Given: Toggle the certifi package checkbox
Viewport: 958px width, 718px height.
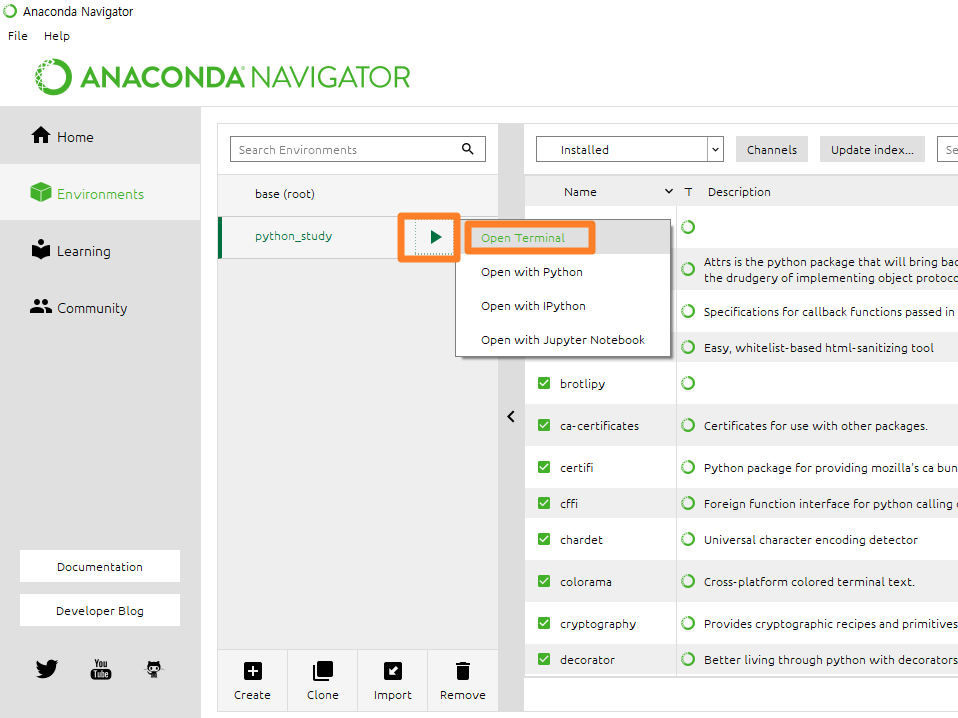Looking at the screenshot, I should pos(544,467).
